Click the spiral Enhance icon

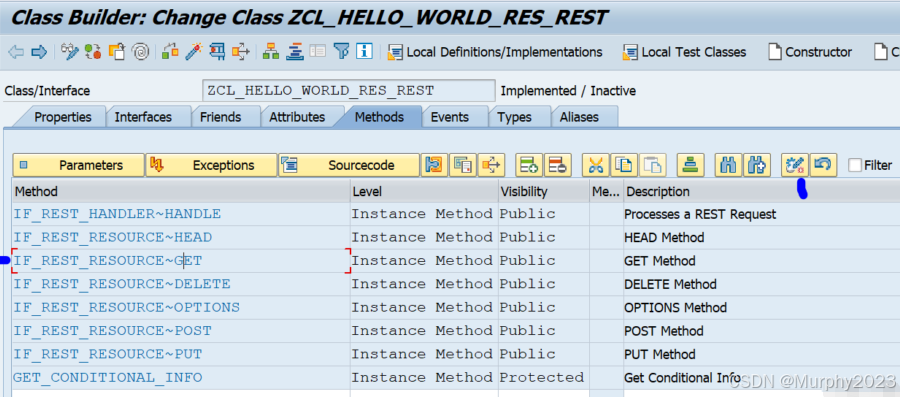tap(140, 52)
